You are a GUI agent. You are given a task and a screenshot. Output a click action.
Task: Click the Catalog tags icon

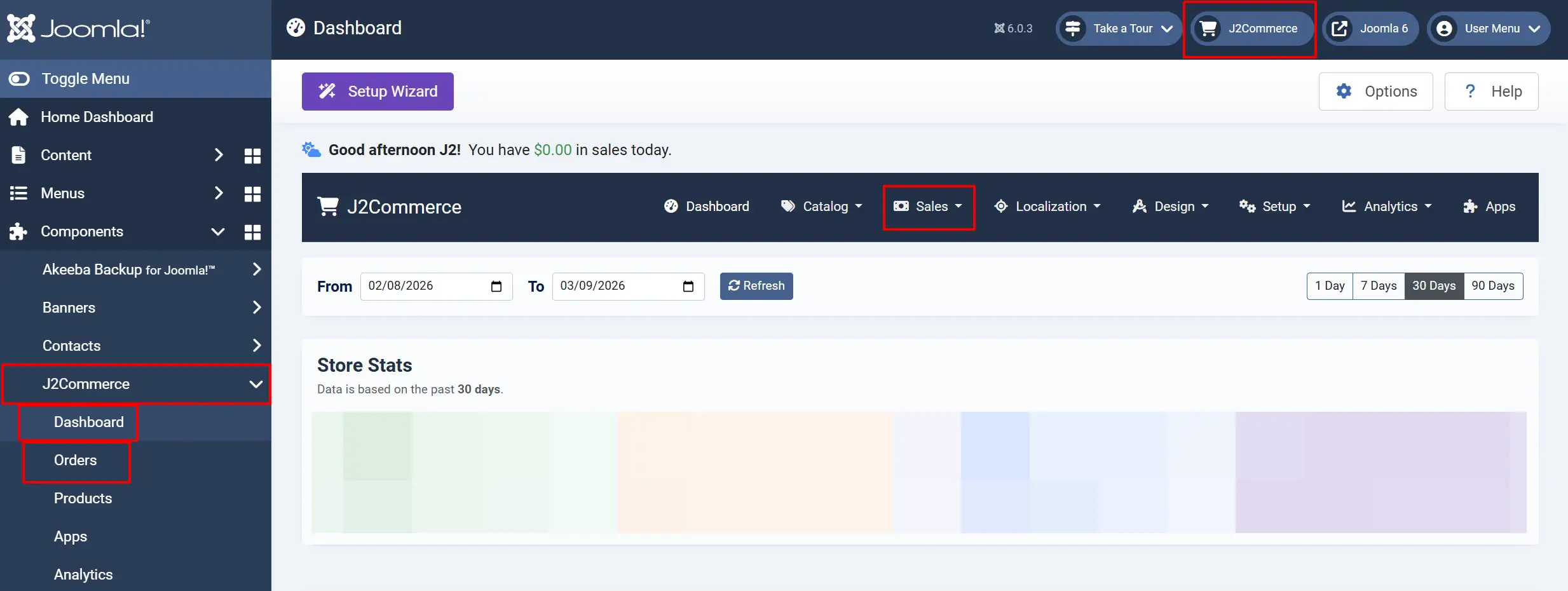[788, 207]
